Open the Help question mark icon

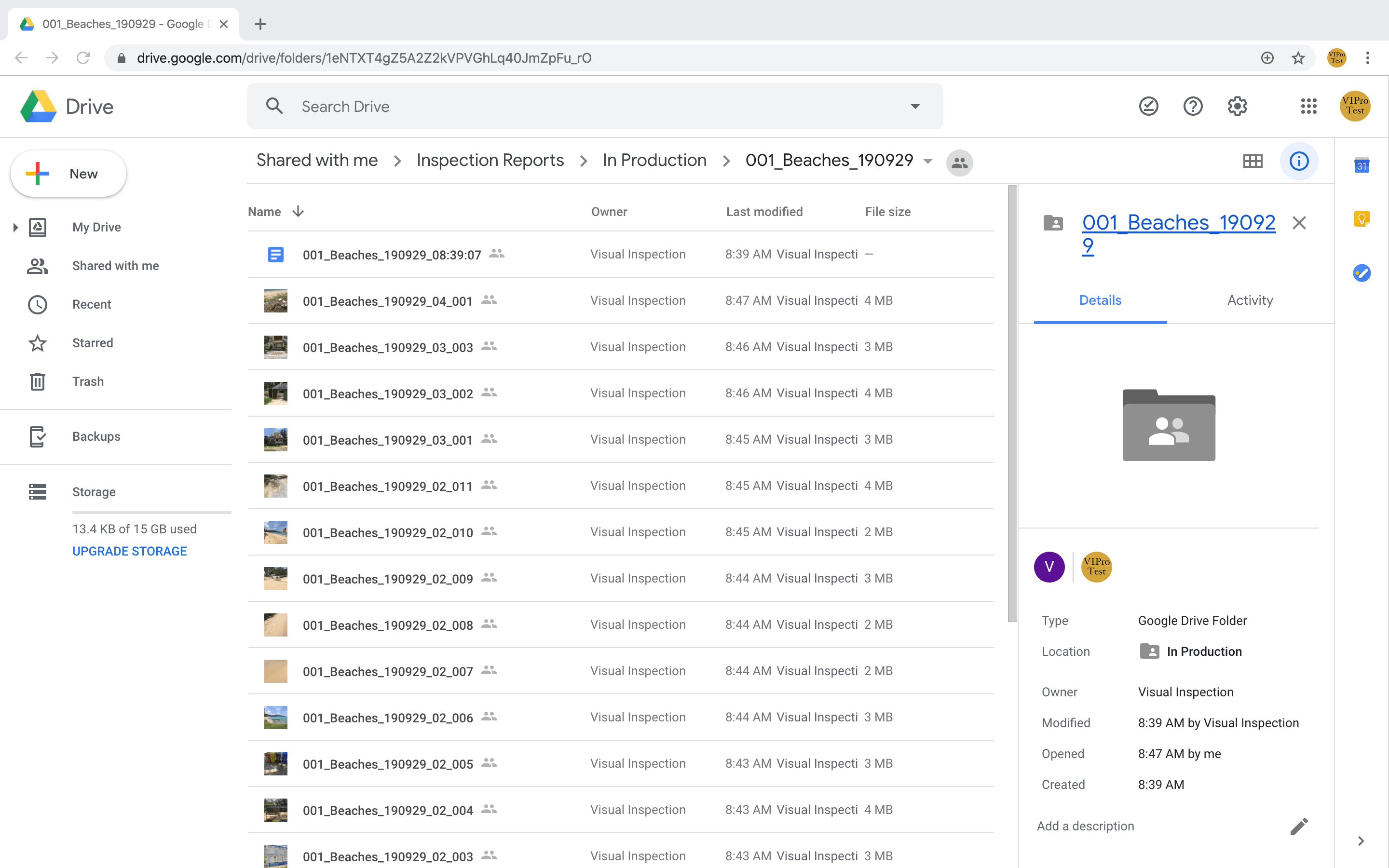point(1193,106)
